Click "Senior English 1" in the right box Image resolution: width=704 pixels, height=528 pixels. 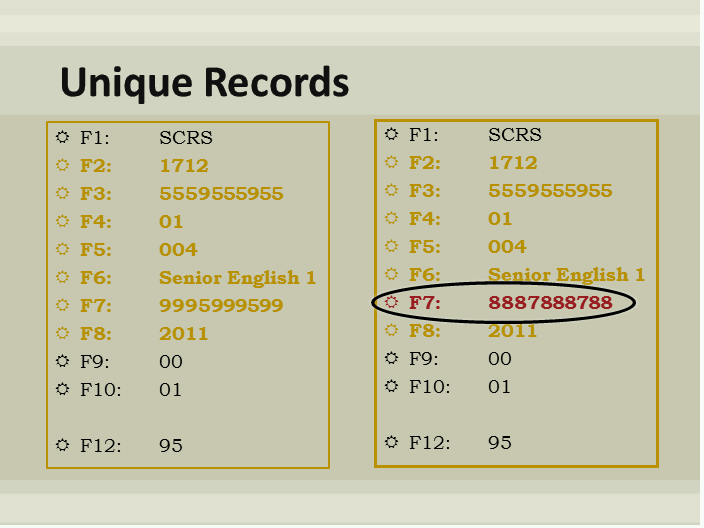point(566,274)
